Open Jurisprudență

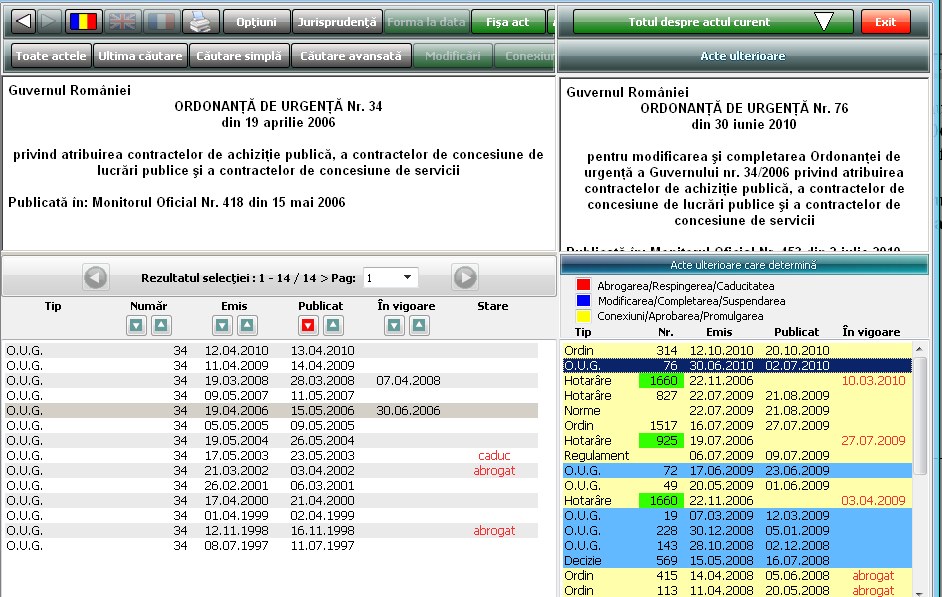click(337, 22)
